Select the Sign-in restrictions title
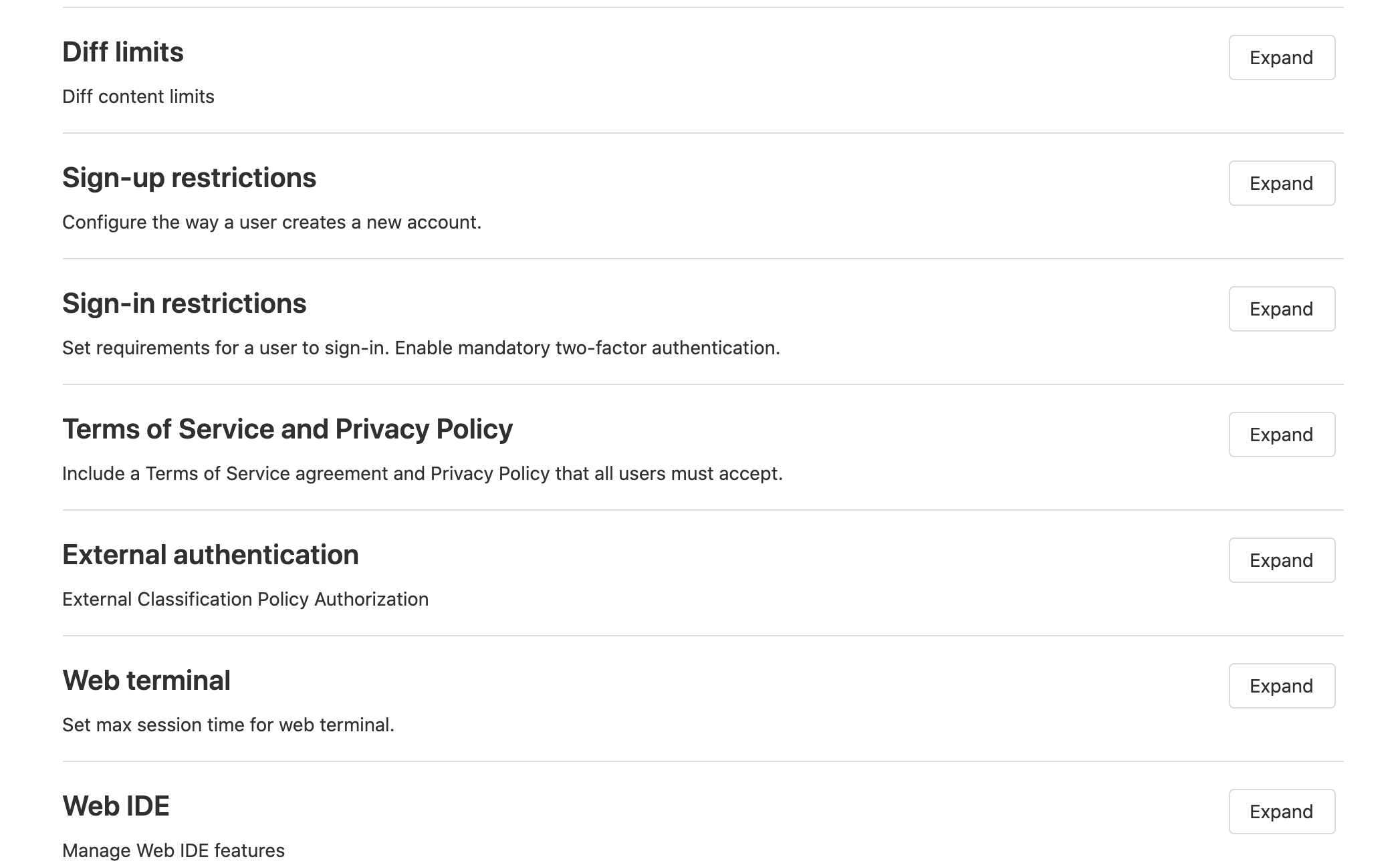 [x=184, y=303]
